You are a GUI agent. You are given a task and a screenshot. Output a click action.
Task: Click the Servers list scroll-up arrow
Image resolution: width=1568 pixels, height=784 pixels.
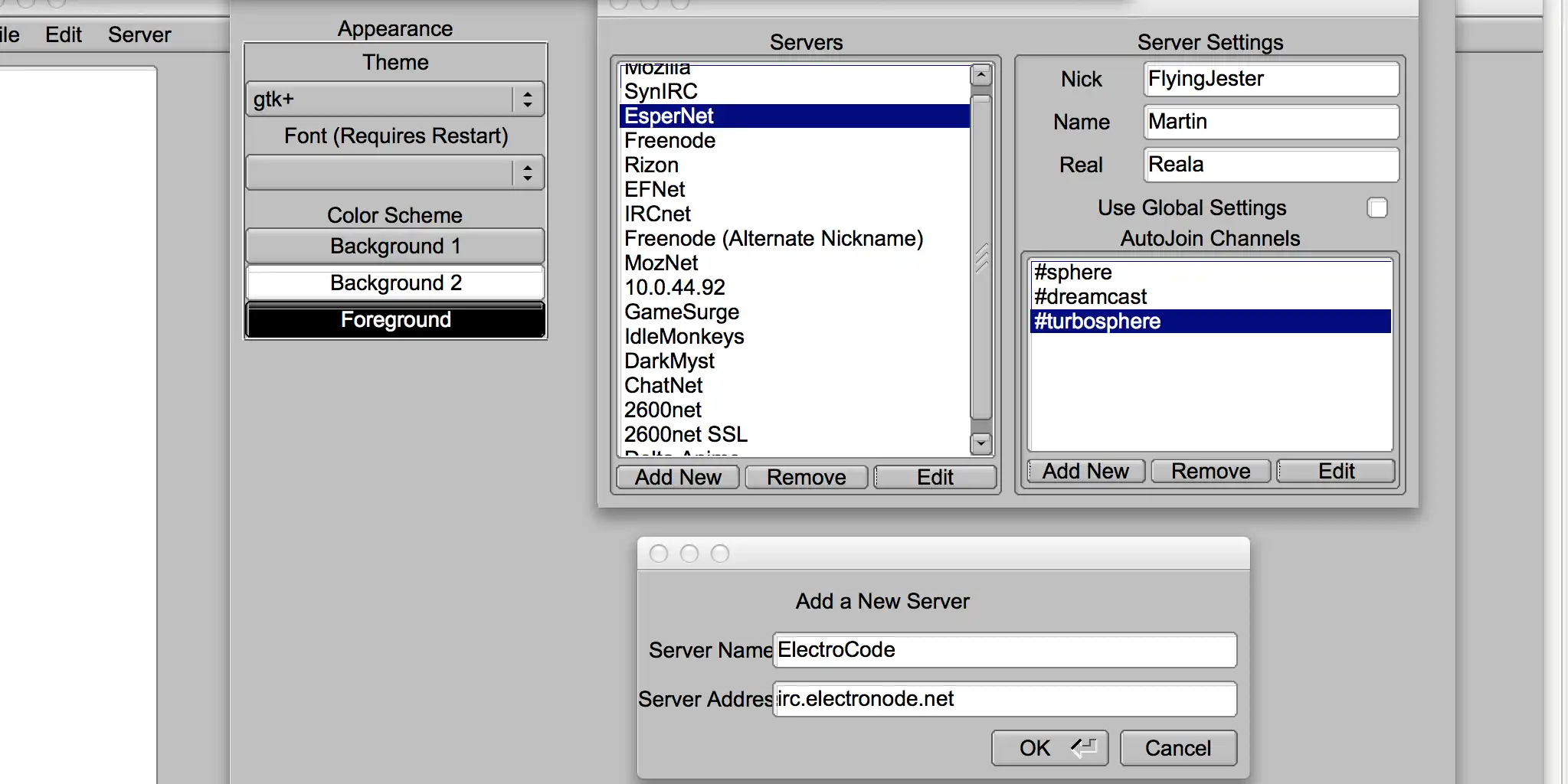click(981, 75)
